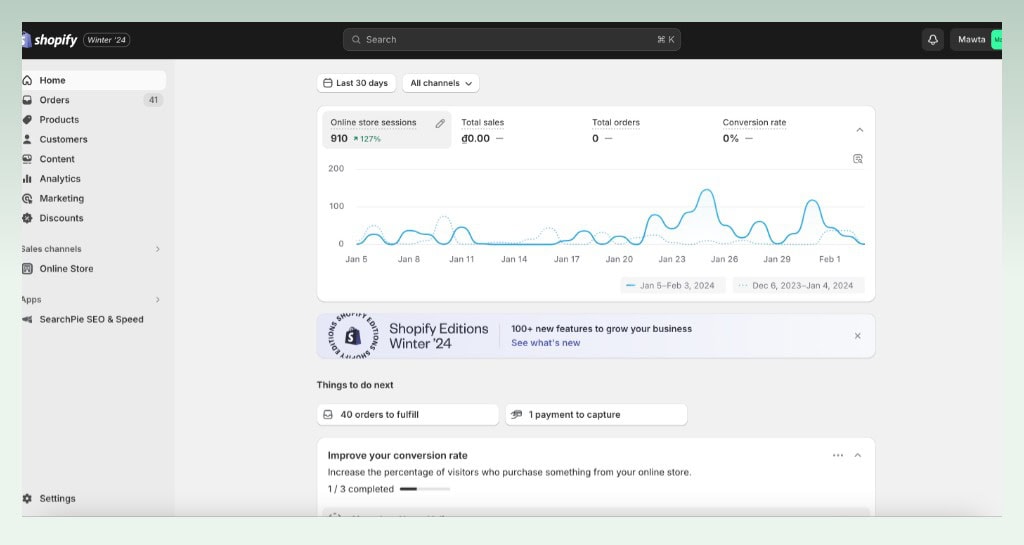The image size is (1024, 545).
Task: Click the Online Store storefront icon
Action: point(27,268)
